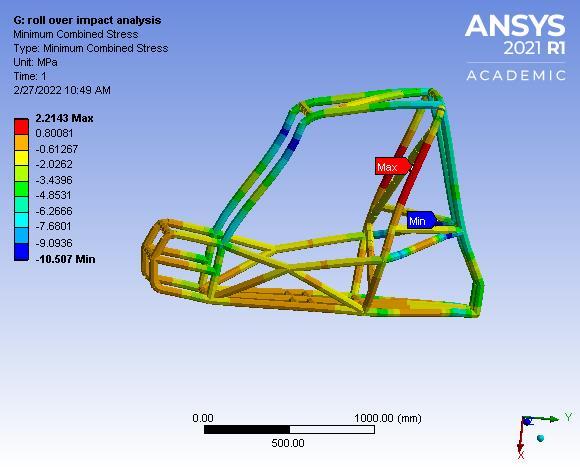Click the black half of scale ruler

coord(247,429)
